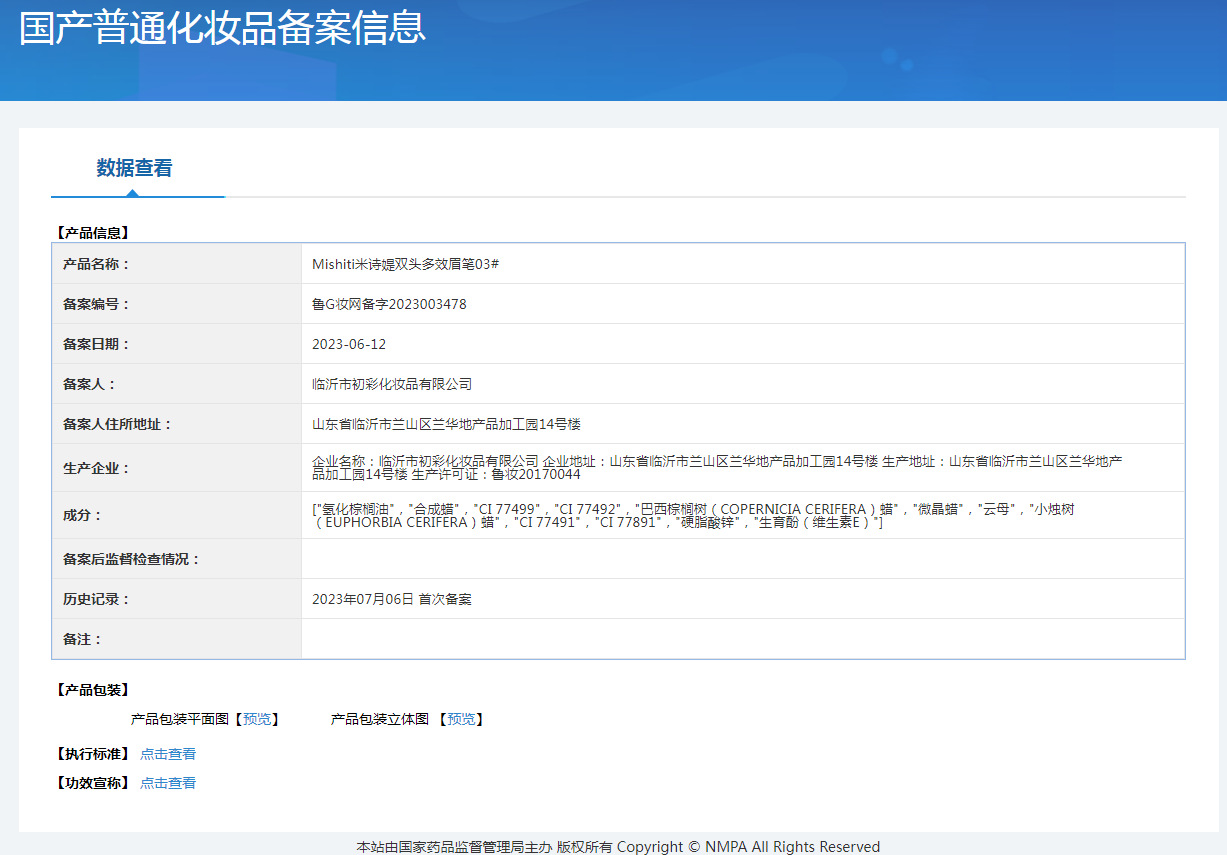Click the 国产普通化妆品备案信息 page title

click(x=222, y=28)
